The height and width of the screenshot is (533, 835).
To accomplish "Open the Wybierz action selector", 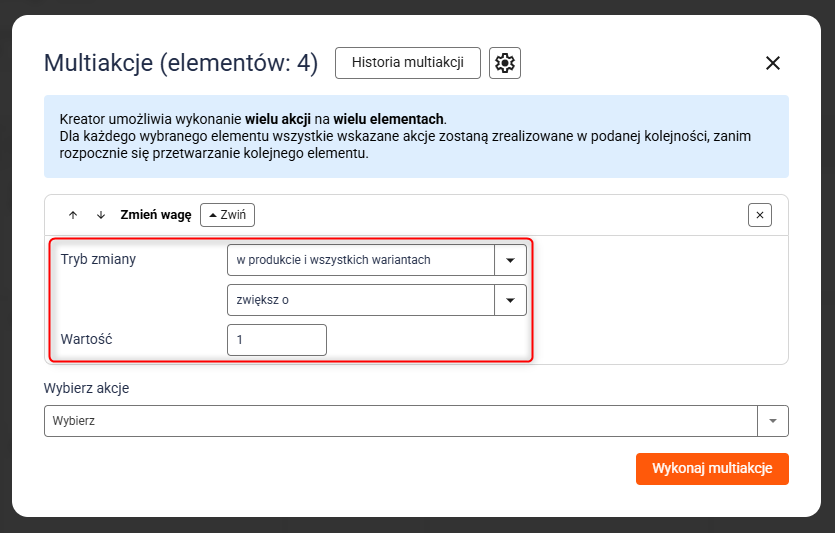I will (400, 421).
